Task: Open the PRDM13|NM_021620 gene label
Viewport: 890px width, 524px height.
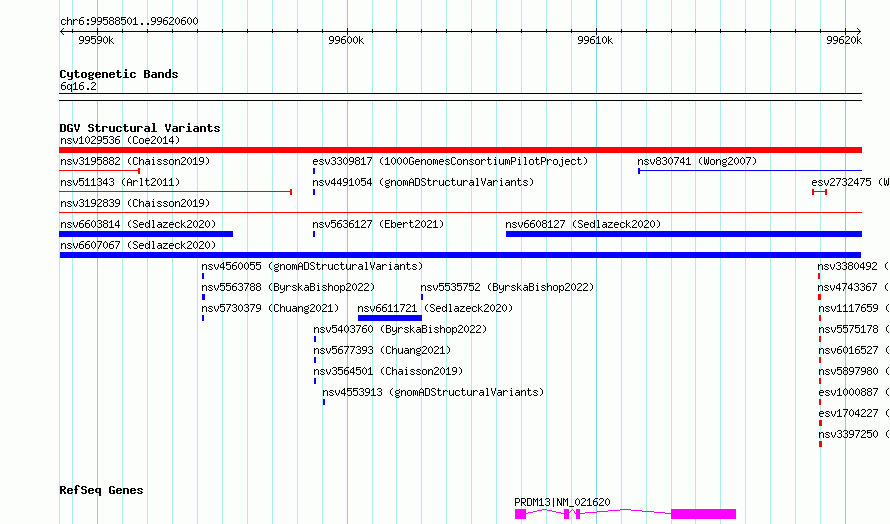Action: click(x=562, y=502)
